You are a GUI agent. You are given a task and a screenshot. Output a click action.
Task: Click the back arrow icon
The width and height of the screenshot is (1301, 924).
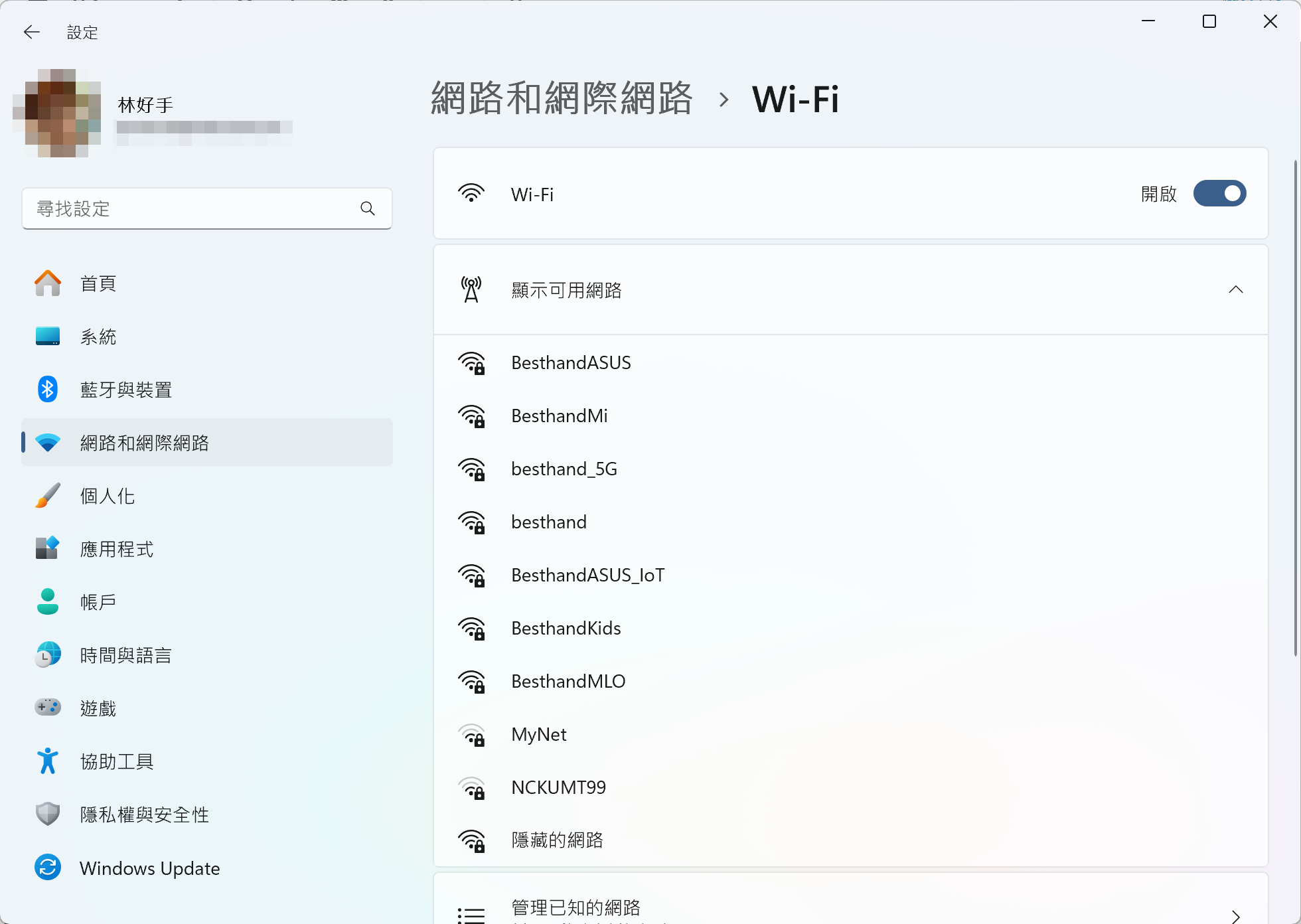(x=31, y=32)
